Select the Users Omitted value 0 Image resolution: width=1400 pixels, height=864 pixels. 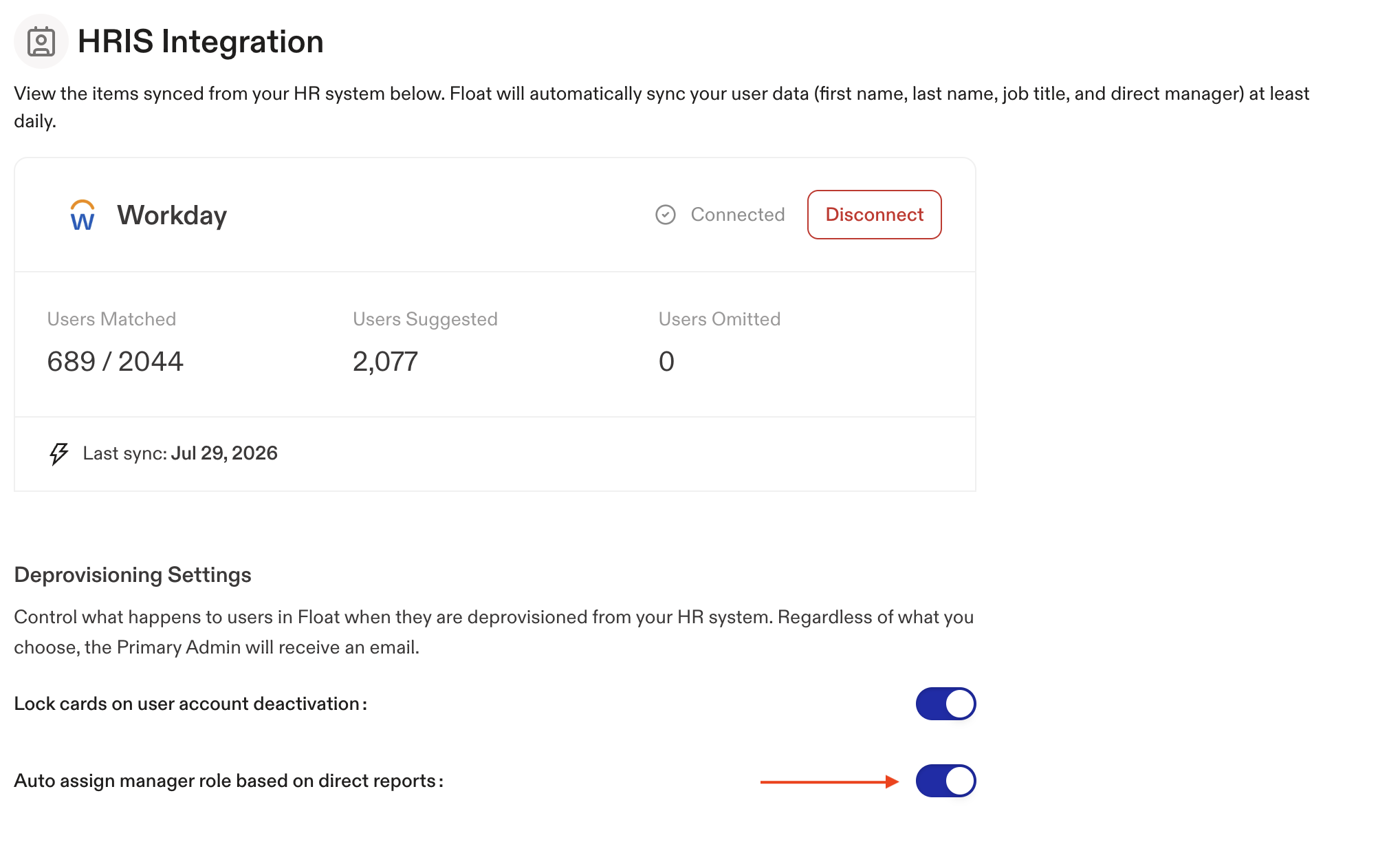[x=666, y=361]
